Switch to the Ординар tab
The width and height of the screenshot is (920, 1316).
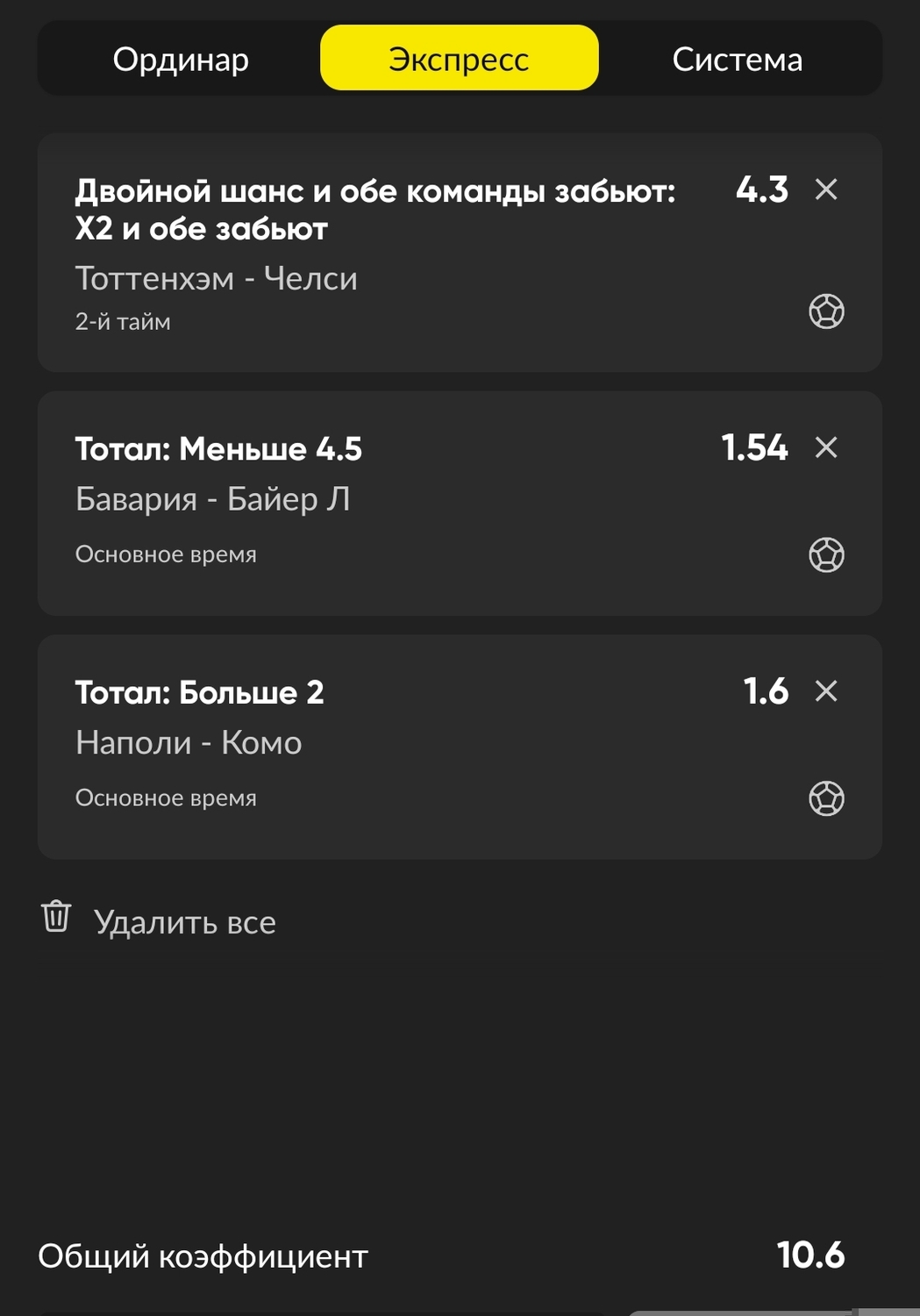click(181, 60)
